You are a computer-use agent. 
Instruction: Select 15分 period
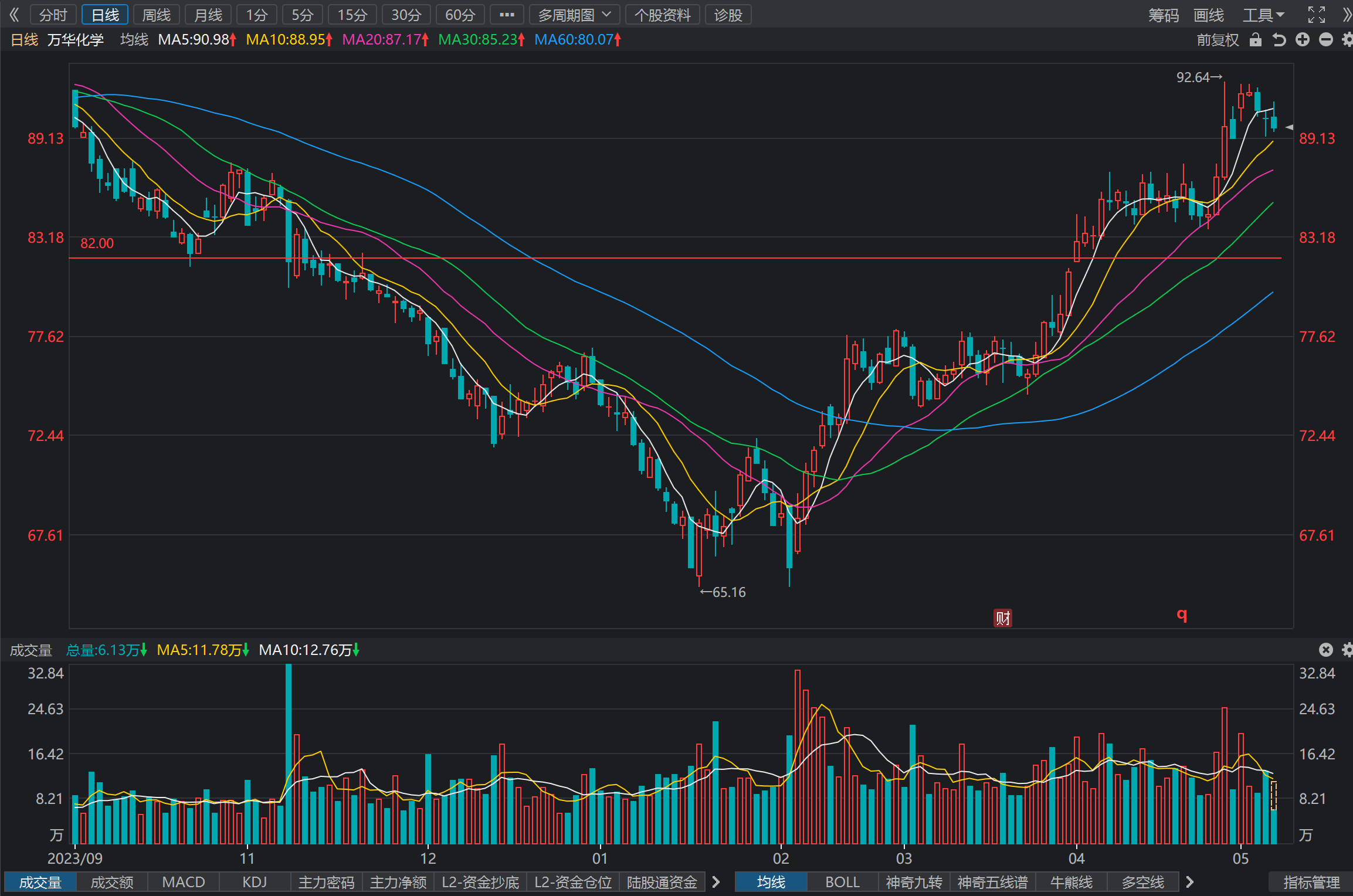[x=352, y=15]
